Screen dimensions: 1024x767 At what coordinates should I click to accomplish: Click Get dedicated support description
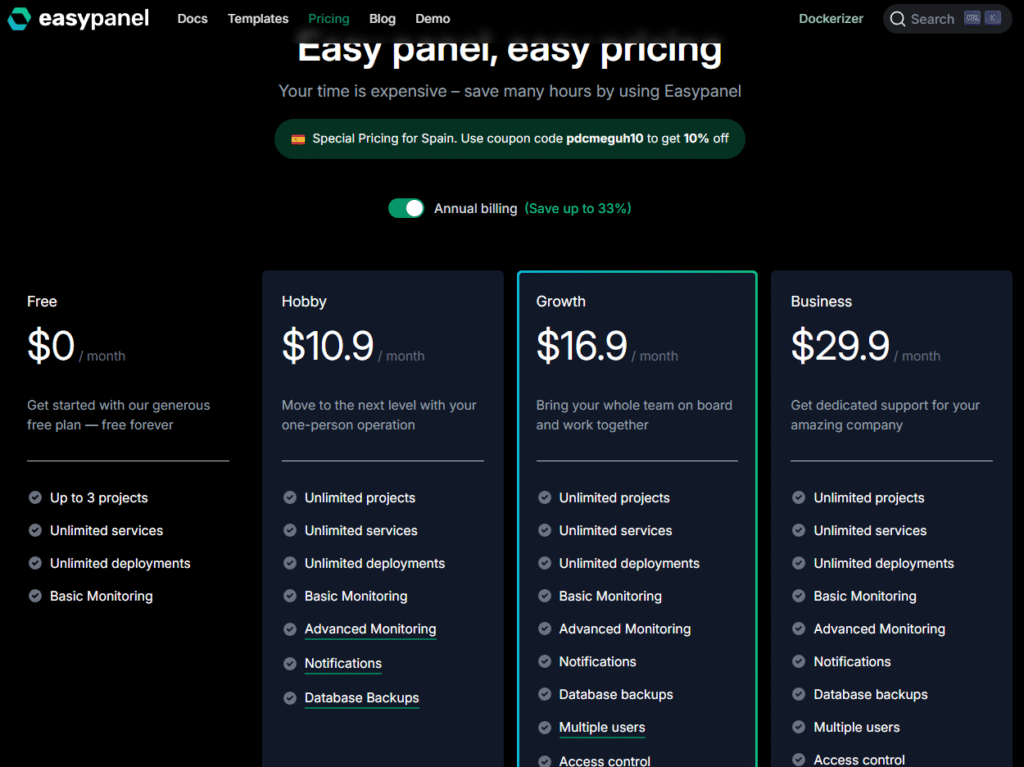pos(886,415)
